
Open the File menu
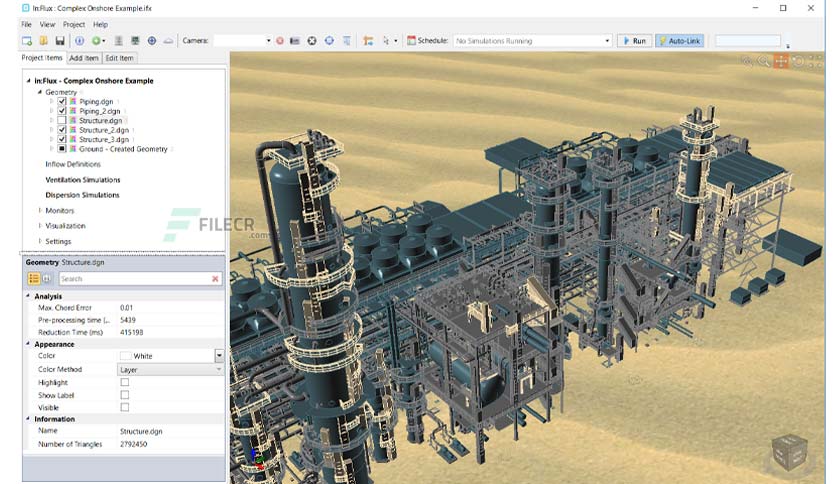pos(26,25)
